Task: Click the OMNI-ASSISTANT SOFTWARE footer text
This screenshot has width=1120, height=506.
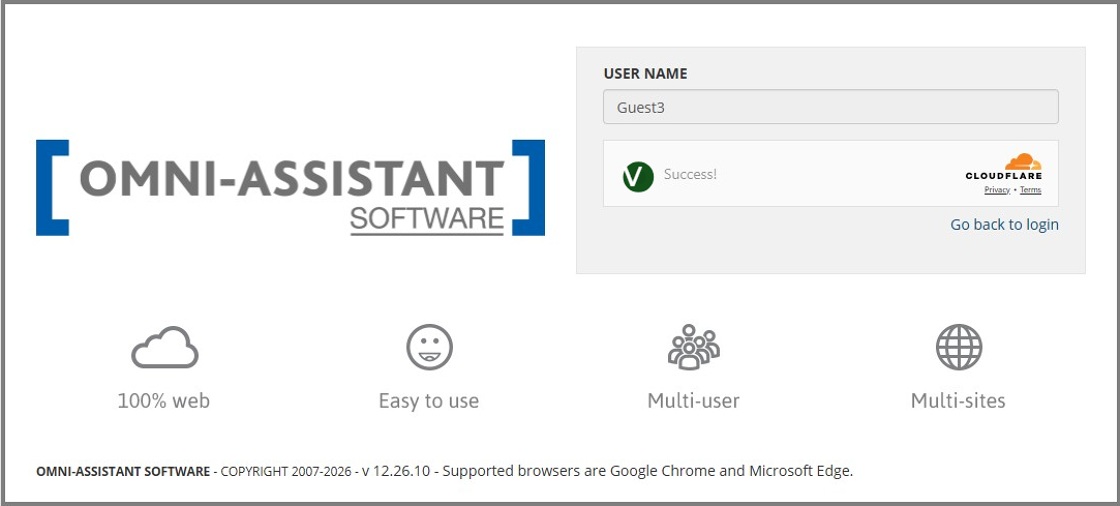Action: pyautogui.click(x=123, y=472)
